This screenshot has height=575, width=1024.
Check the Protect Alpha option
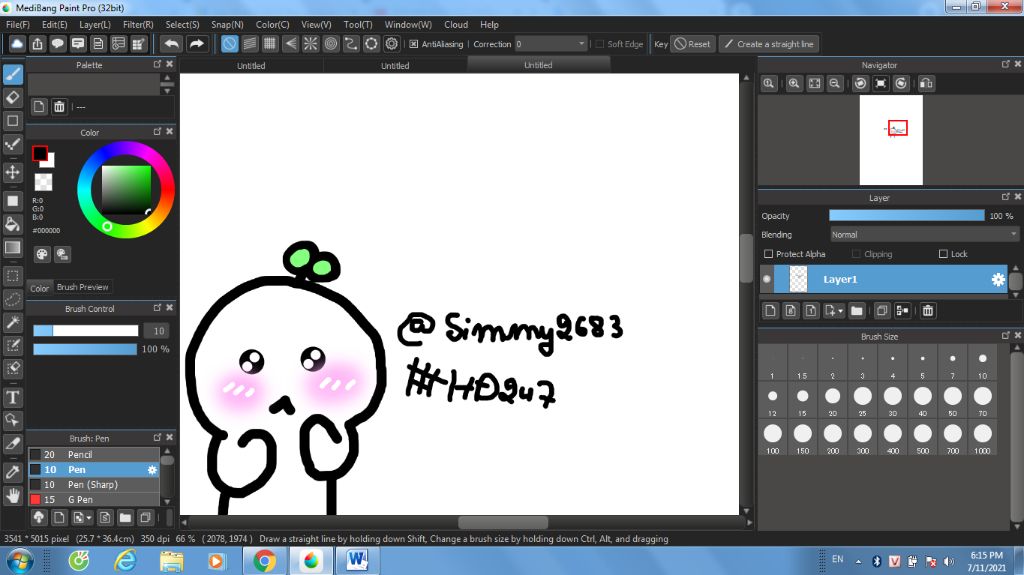tap(768, 254)
